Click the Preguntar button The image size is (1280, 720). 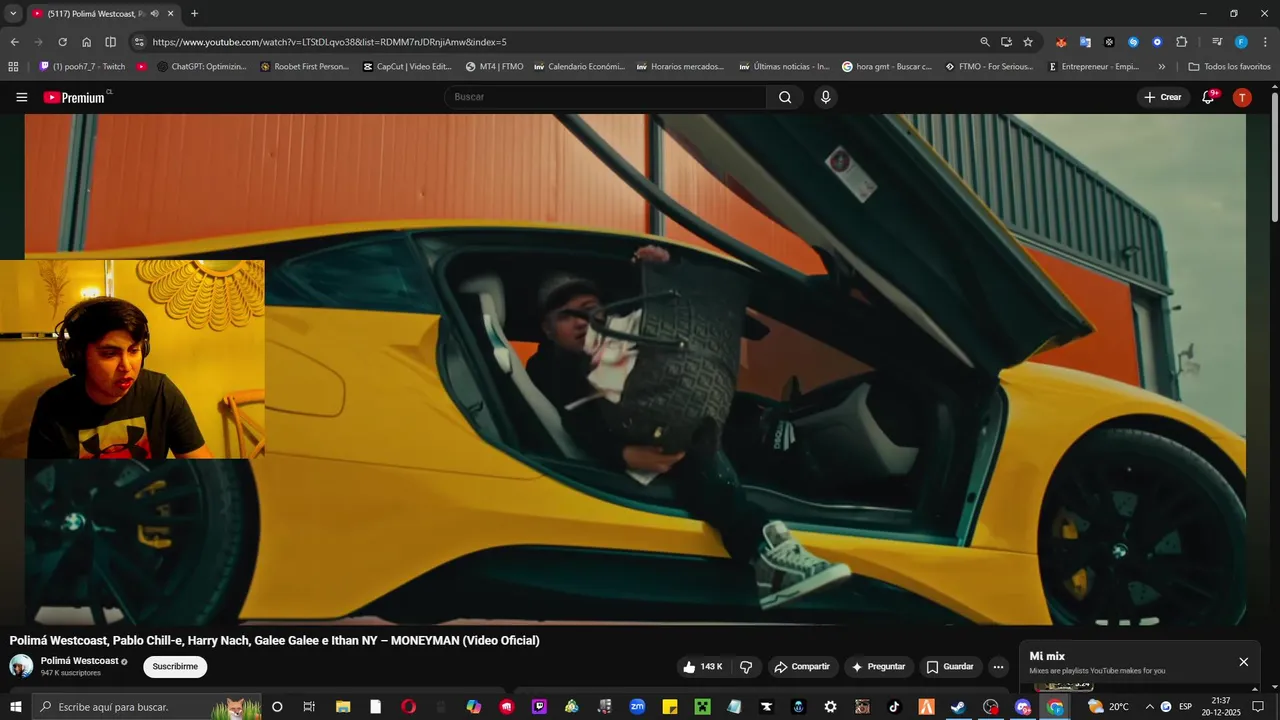(878, 667)
